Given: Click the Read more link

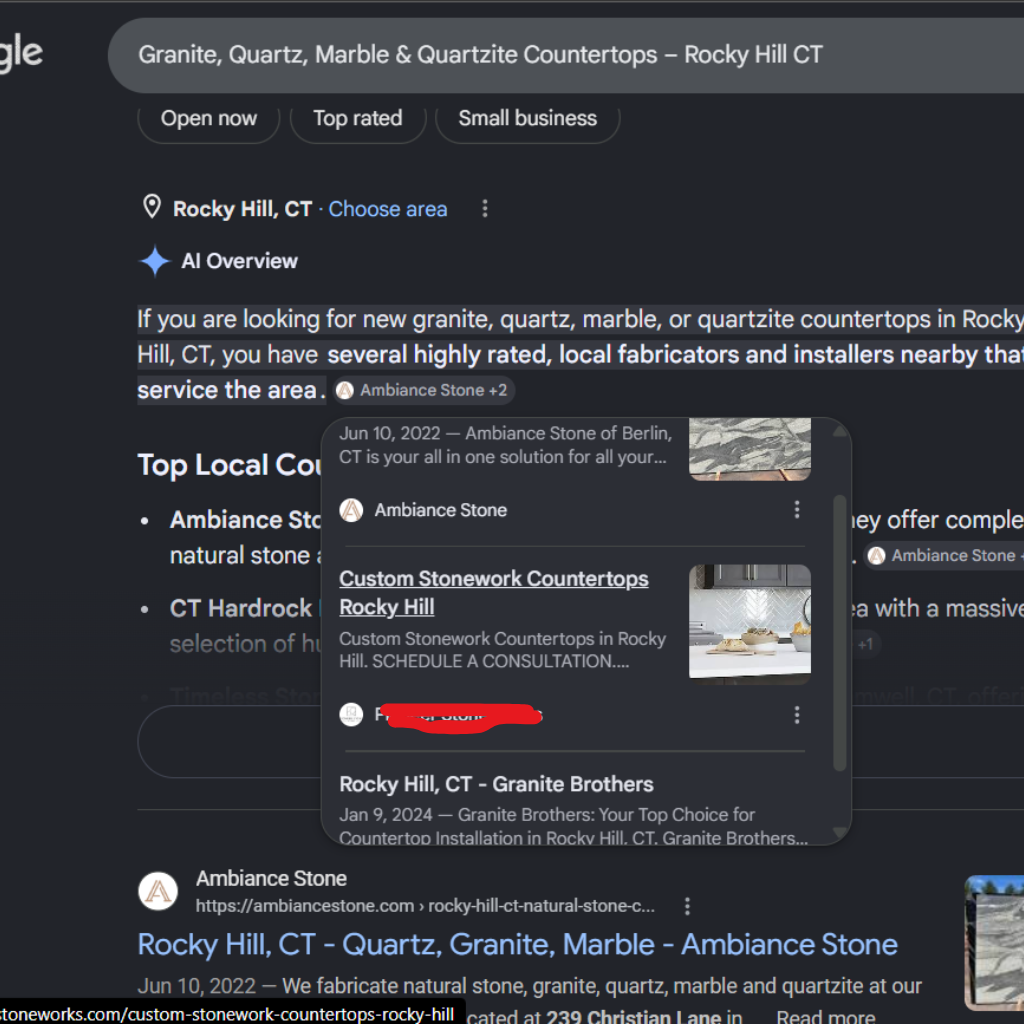Looking at the screenshot, I should tap(825, 1016).
